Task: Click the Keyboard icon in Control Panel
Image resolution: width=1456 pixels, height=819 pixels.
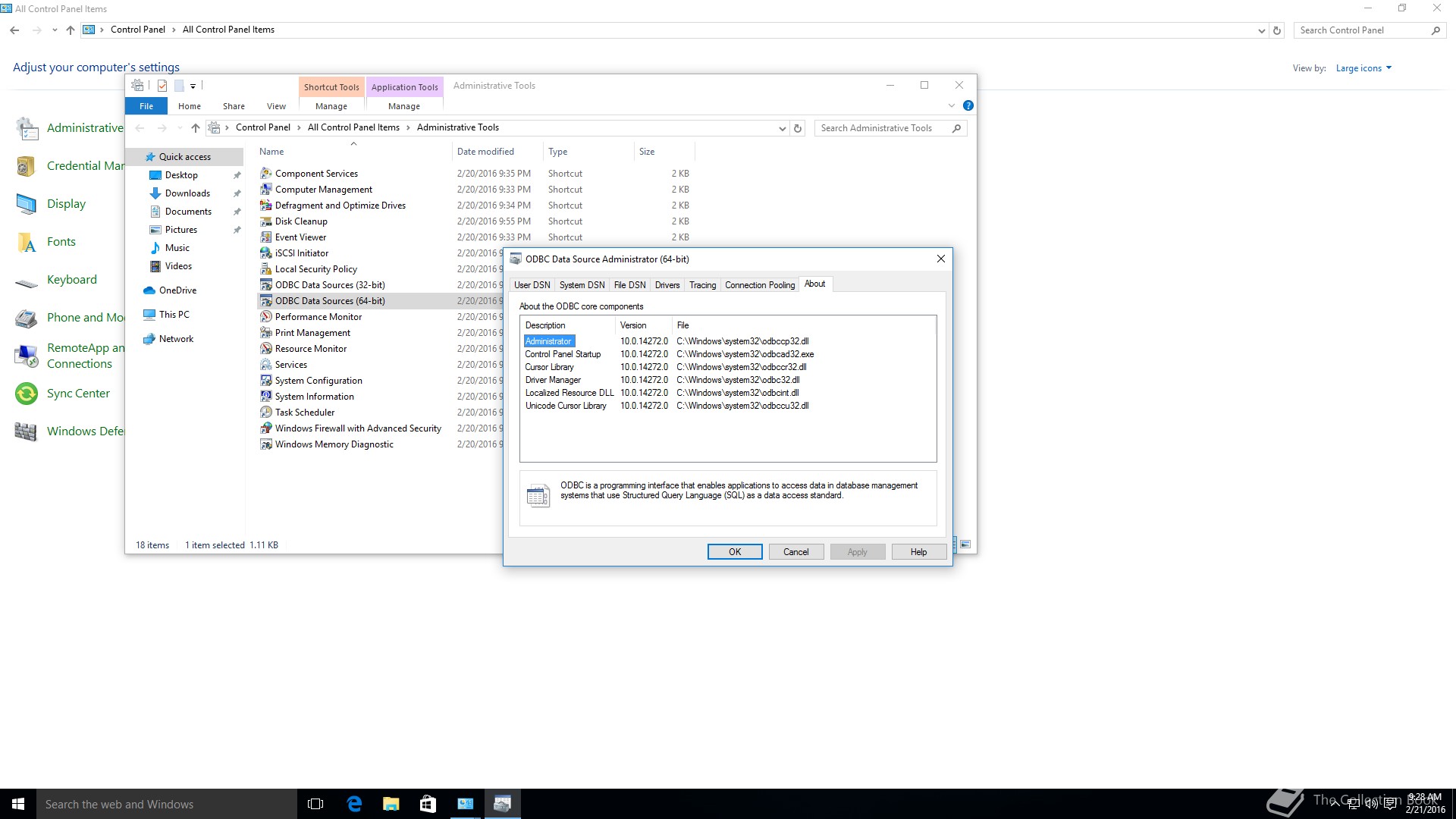Action: (x=26, y=282)
